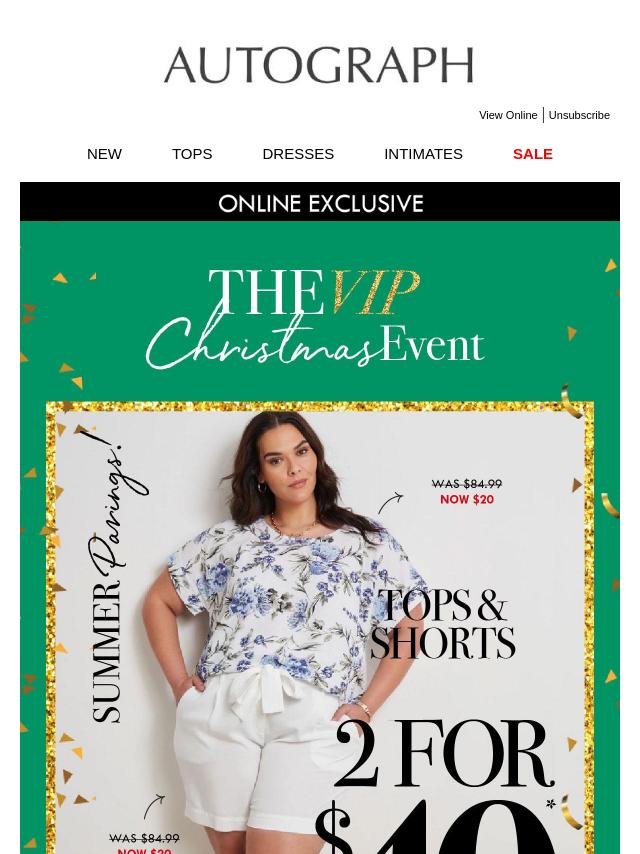Click the NOW $20 price near top
This screenshot has width=640, height=854.
pyautogui.click(x=467, y=499)
